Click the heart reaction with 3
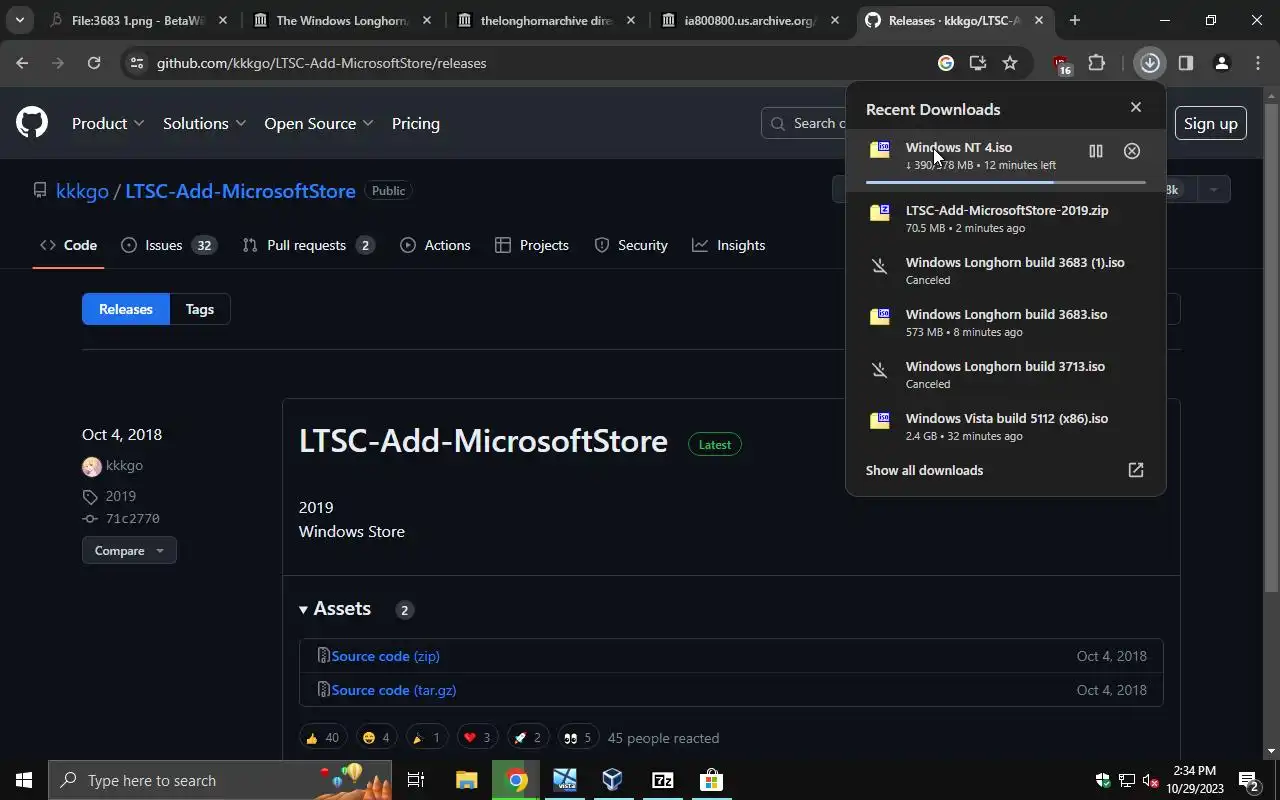 tap(477, 738)
